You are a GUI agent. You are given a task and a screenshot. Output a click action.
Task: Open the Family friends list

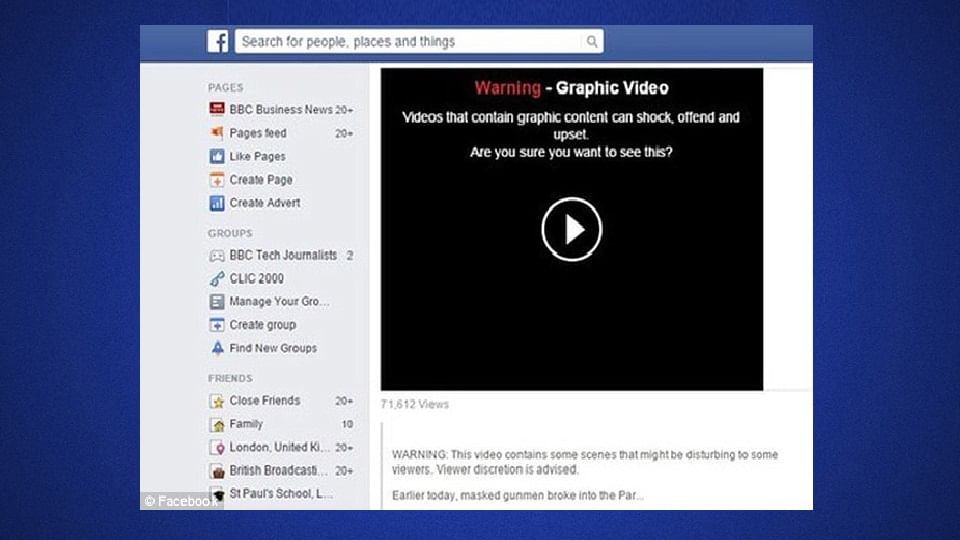tap(246, 424)
